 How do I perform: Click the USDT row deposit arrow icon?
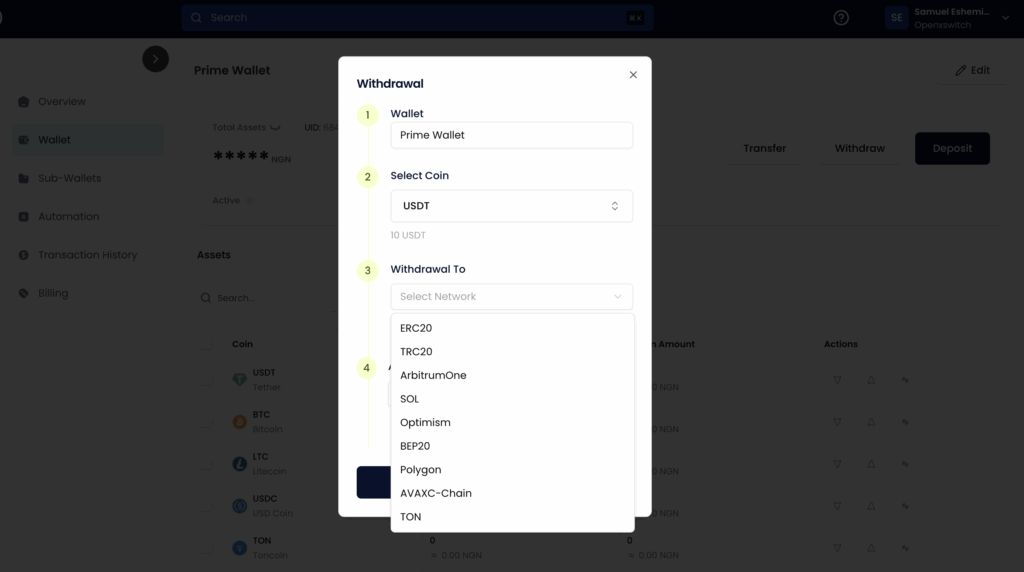[x=838, y=380]
